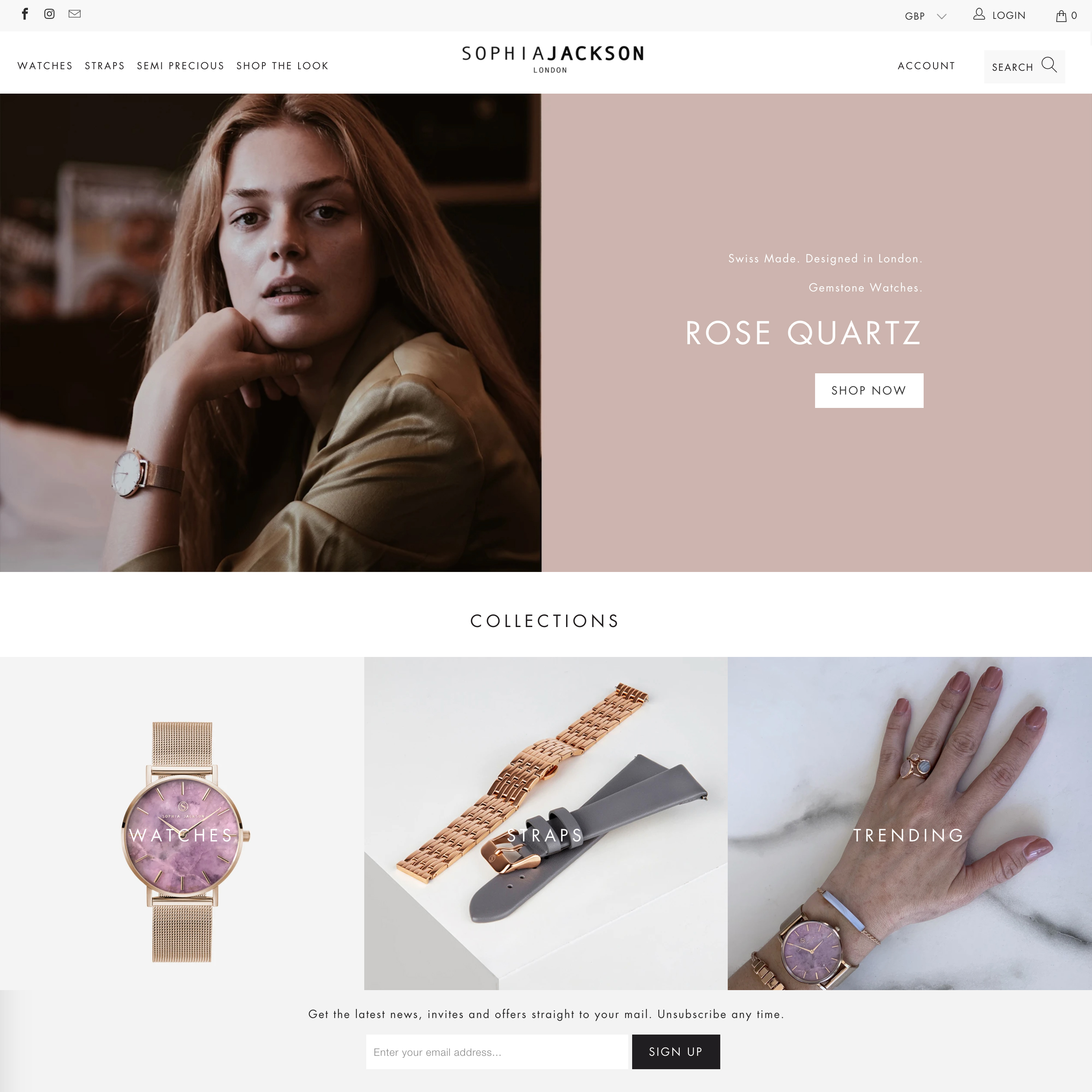Click the SHOP NOW button
This screenshot has width=1092, height=1092.
(868, 390)
